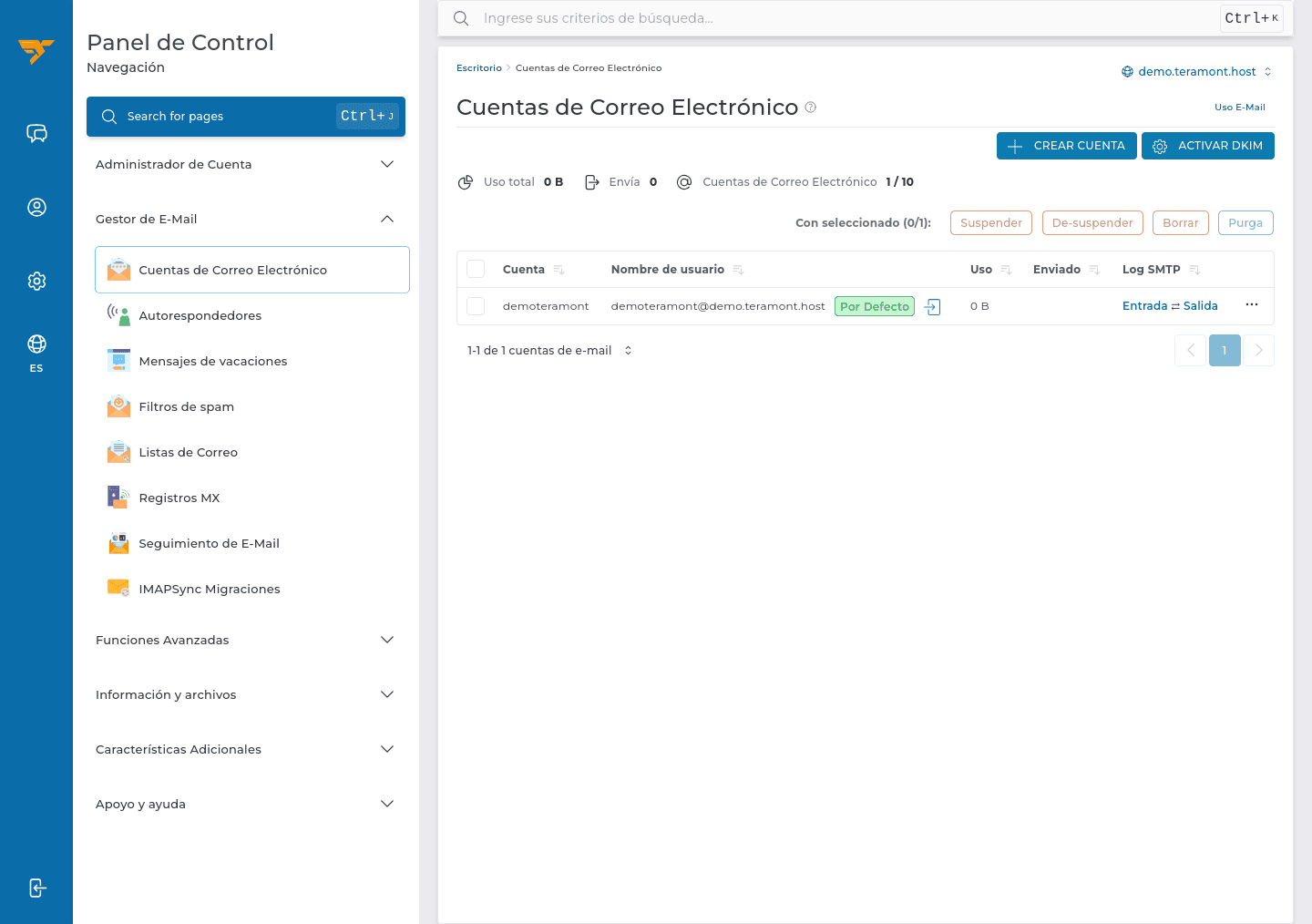Open row options three-dot menu
This screenshot has width=1312, height=924.
click(x=1252, y=305)
